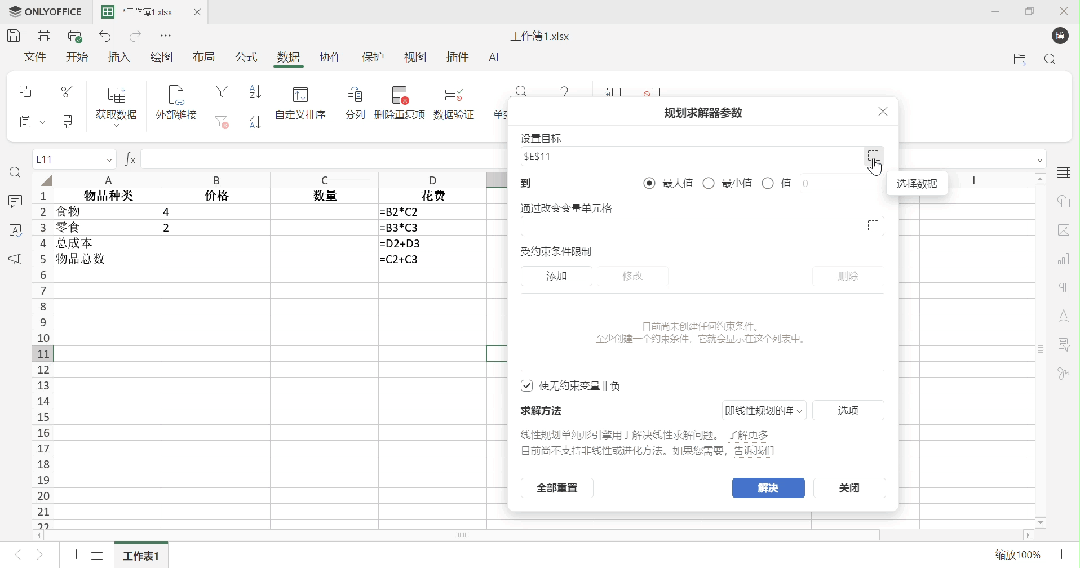Apply the Filter funnel icon
1080x568 pixels.
(221, 92)
